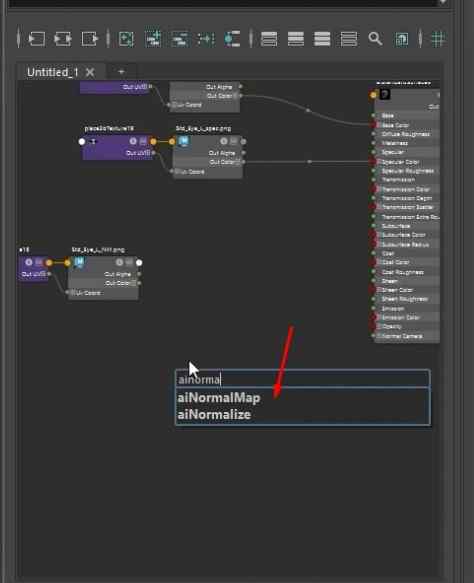Click the cyan node layout icon left of view modes
The height and width of the screenshot is (583, 474).
[x=232, y=39]
